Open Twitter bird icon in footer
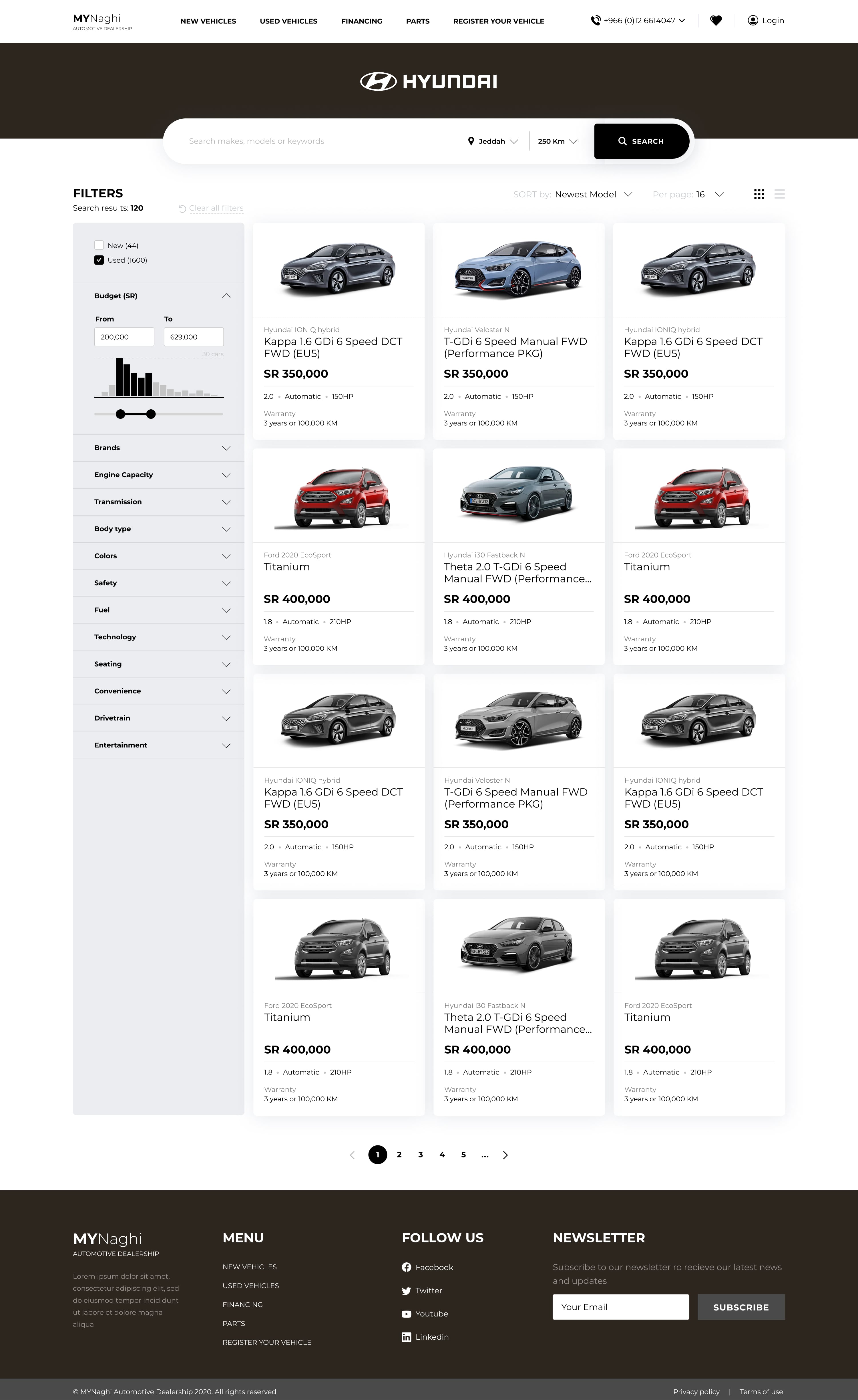858x1400 pixels. coord(407,1290)
